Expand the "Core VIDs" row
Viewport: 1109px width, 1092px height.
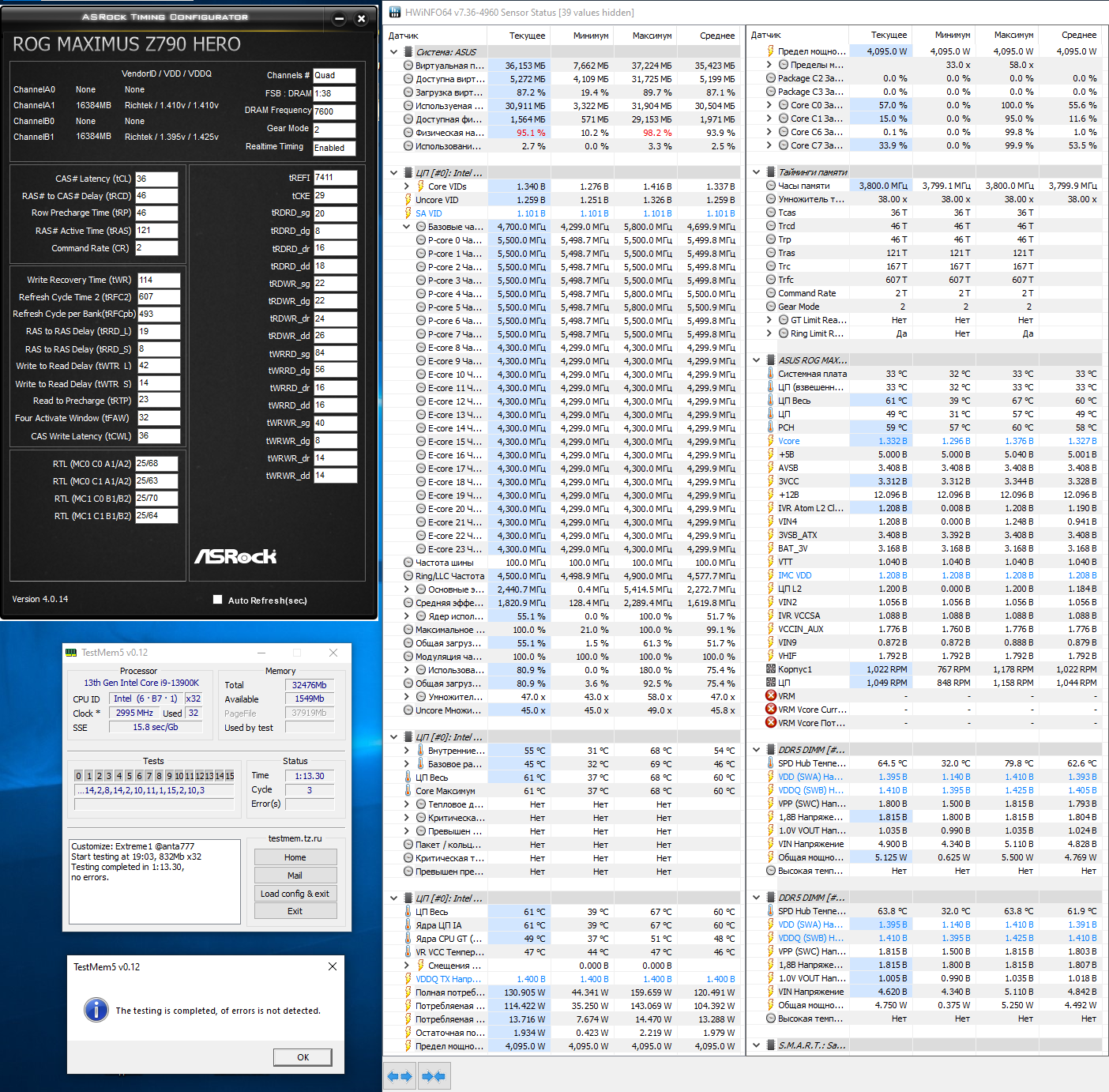pos(407,186)
